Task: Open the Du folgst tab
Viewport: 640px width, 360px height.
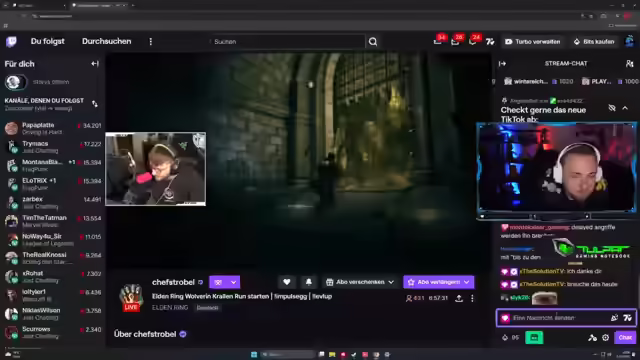Action: click(47, 42)
